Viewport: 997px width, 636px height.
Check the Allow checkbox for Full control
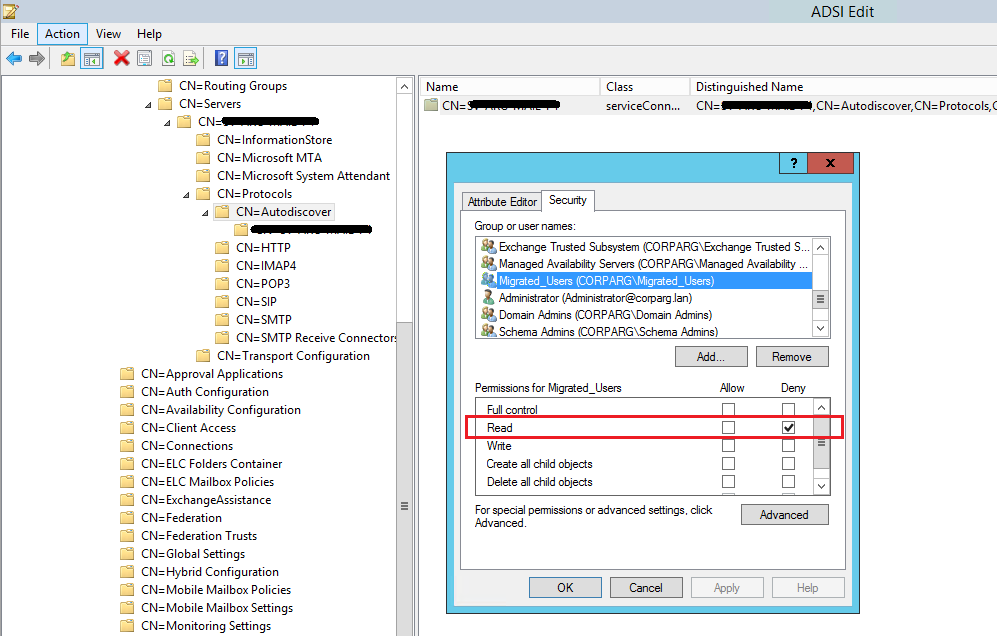coord(728,410)
